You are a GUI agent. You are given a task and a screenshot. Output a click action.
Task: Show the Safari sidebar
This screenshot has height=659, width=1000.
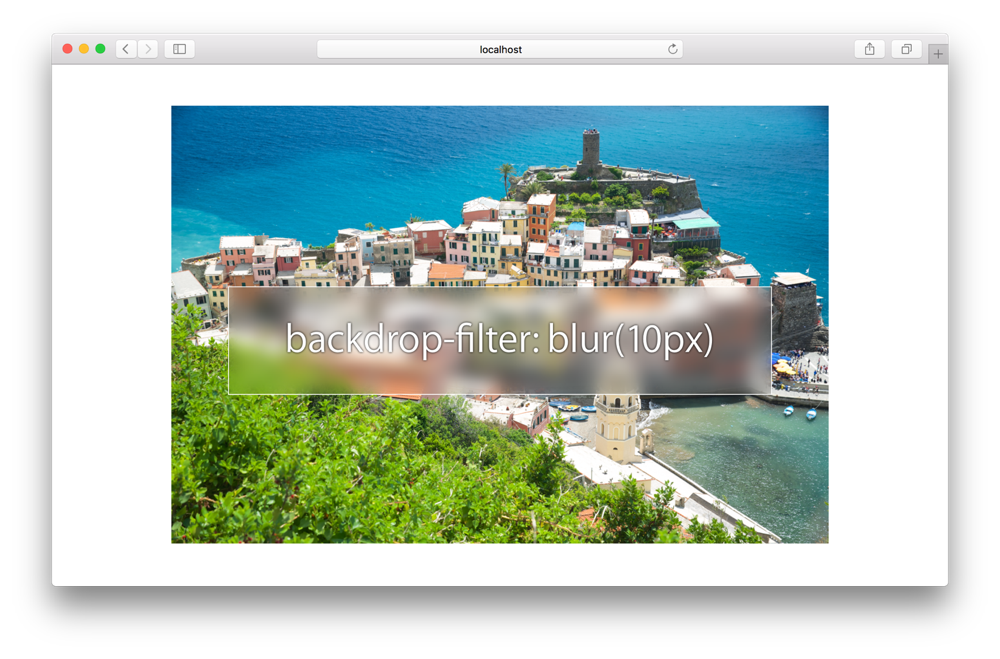point(180,49)
